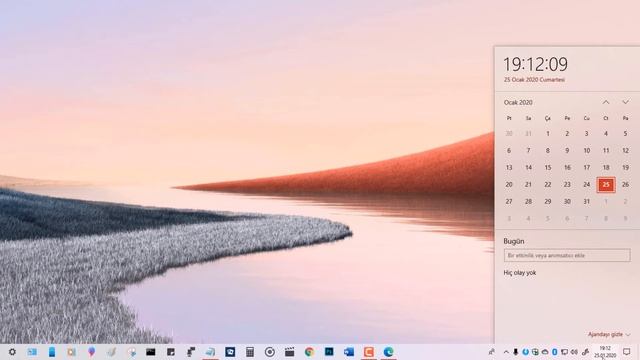Select date 22 in the calendar

click(548, 184)
